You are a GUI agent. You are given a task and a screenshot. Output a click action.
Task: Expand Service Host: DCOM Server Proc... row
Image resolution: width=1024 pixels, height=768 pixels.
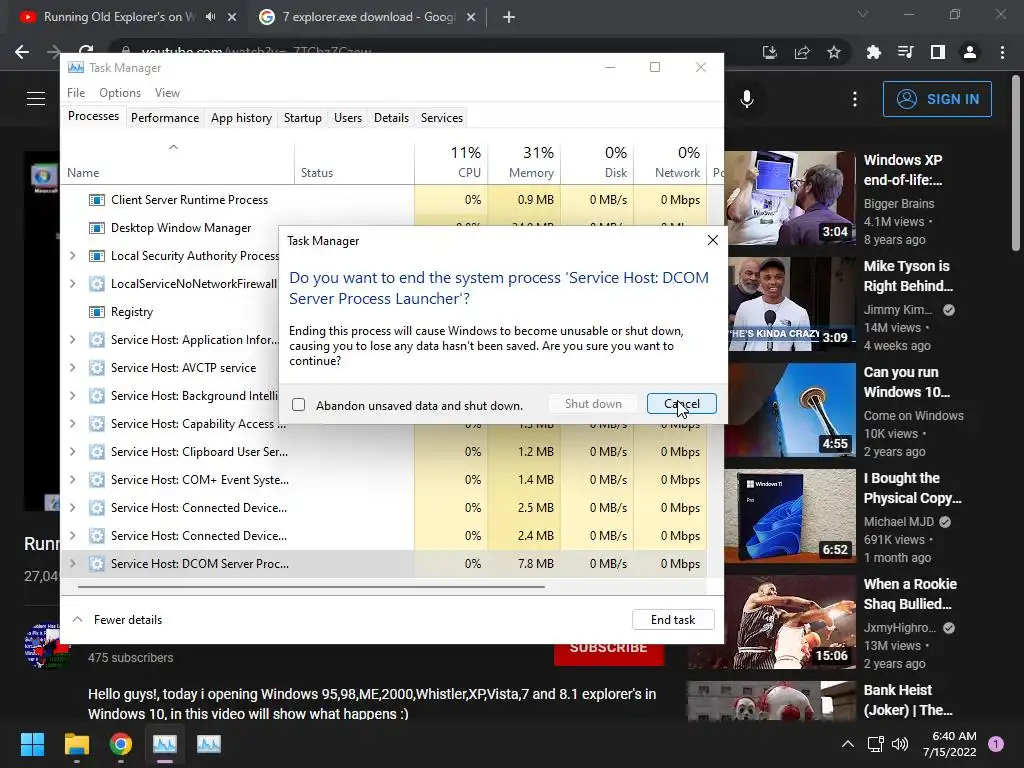pos(72,564)
